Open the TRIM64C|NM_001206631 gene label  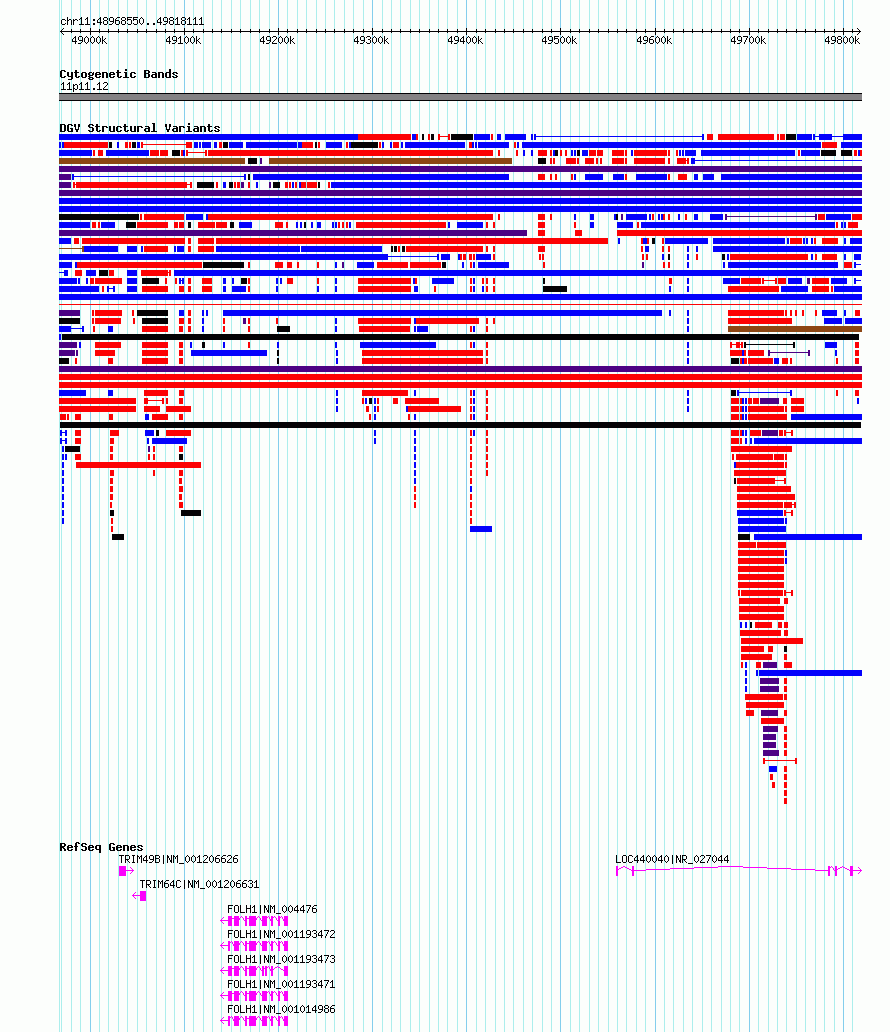point(199,884)
